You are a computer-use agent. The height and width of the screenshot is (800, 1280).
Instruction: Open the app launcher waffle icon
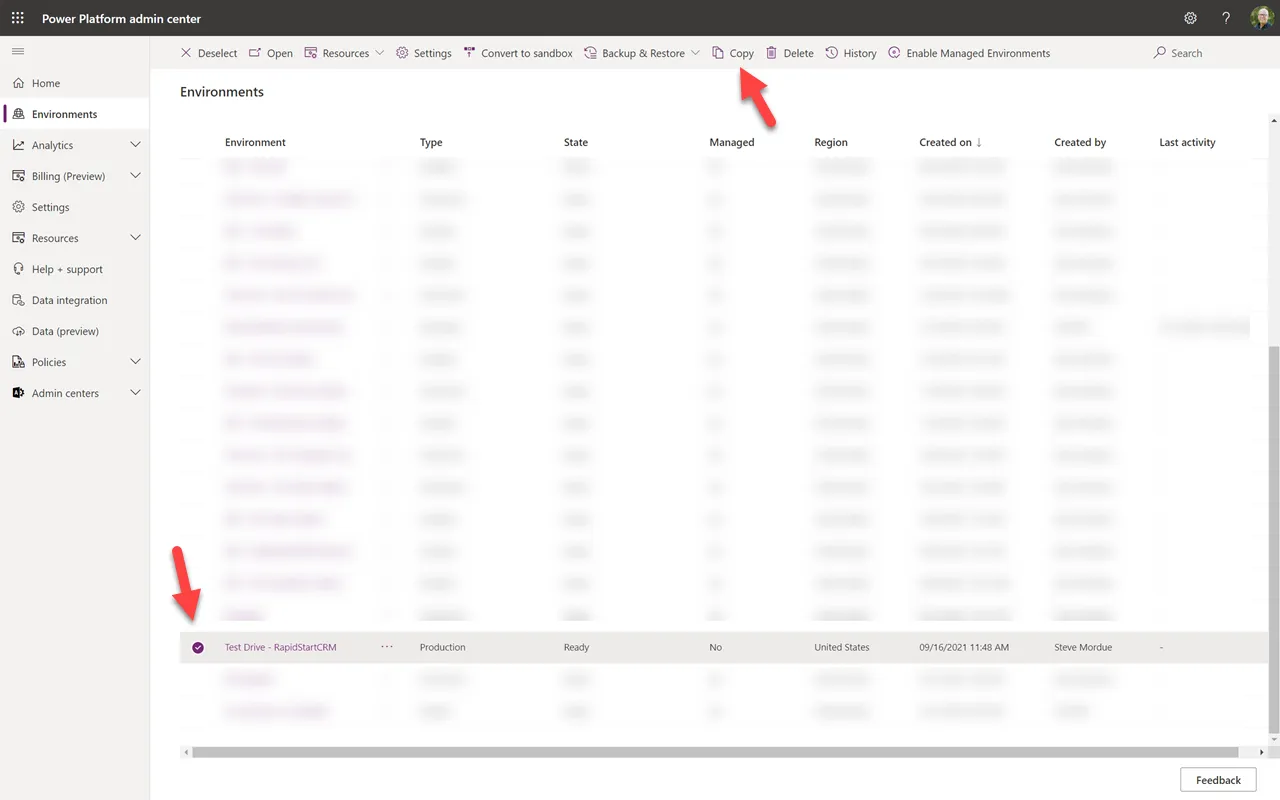click(18, 18)
